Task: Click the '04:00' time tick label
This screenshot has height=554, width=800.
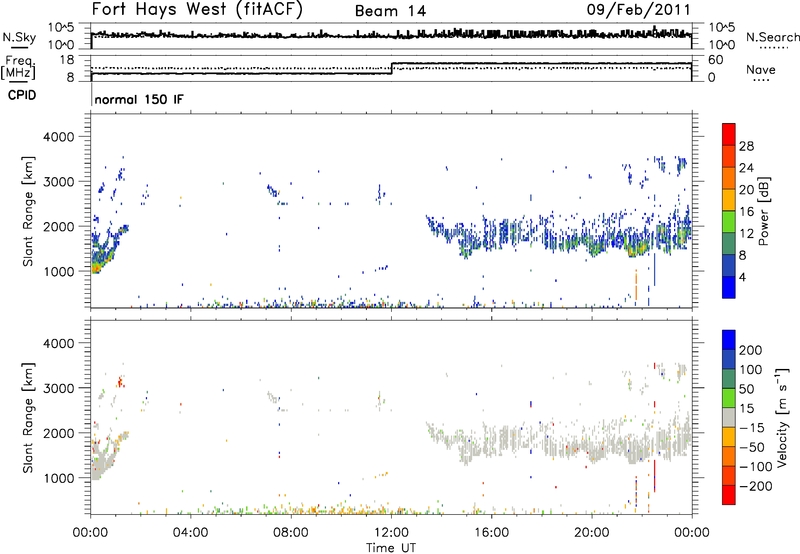Action: pos(190,532)
